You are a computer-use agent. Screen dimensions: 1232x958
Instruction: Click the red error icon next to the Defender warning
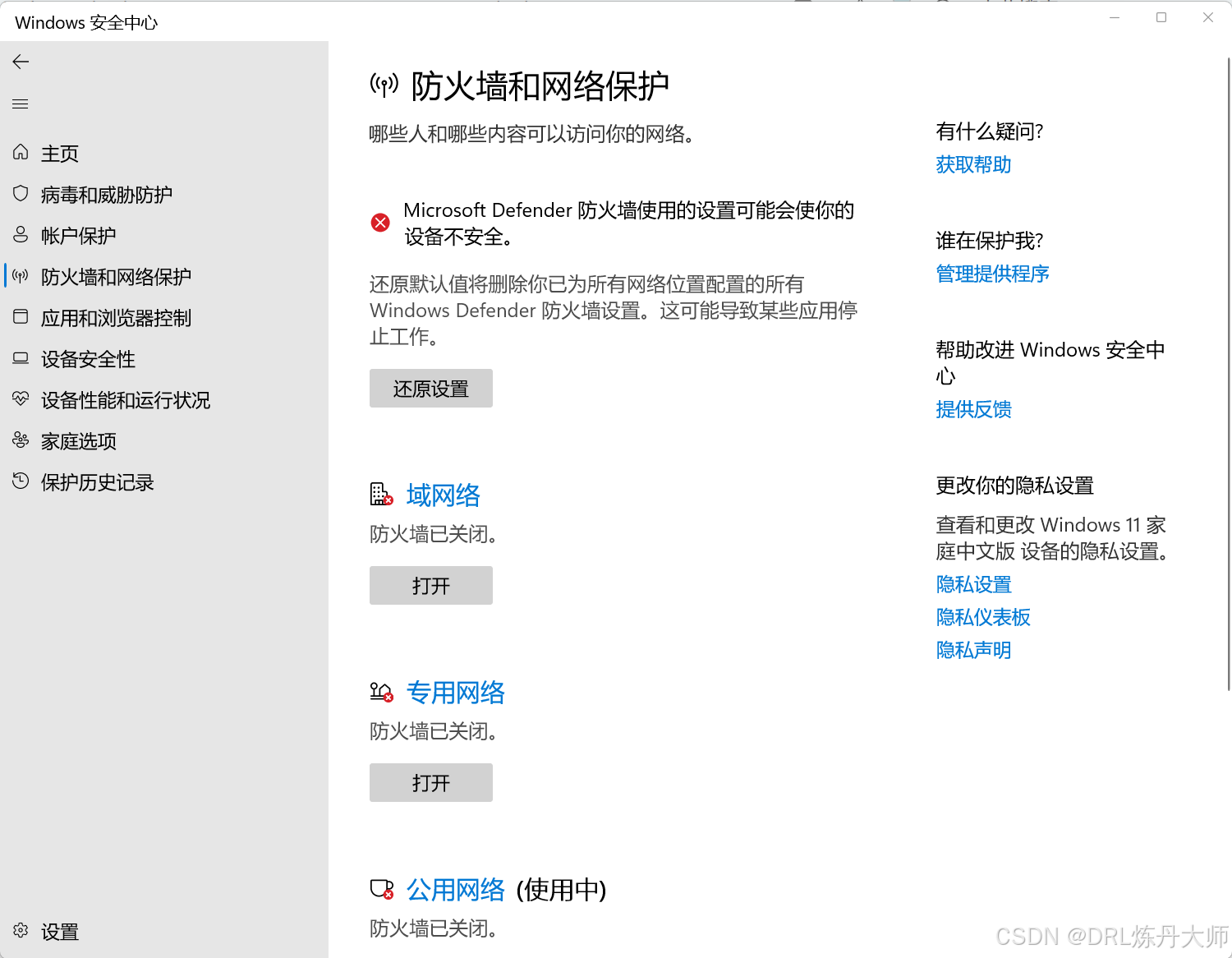380,223
